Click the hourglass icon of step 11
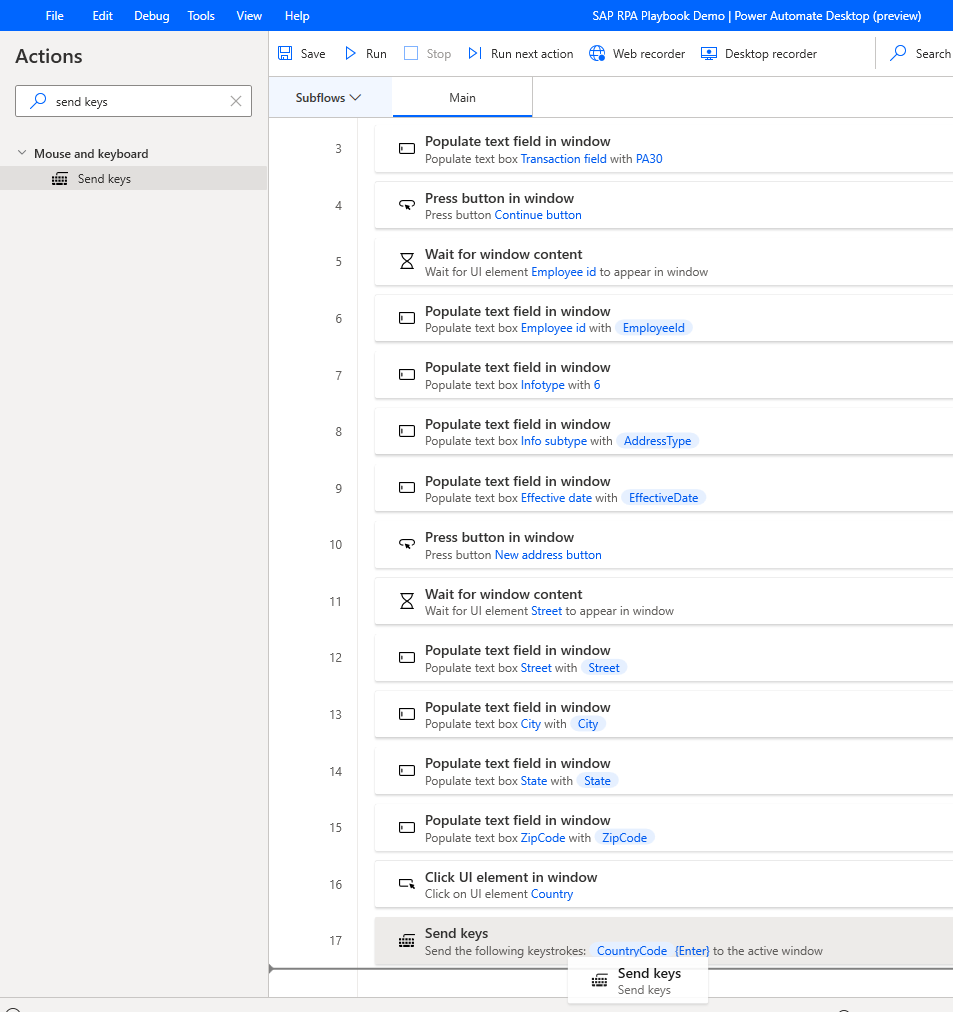953x1012 pixels. 407,602
